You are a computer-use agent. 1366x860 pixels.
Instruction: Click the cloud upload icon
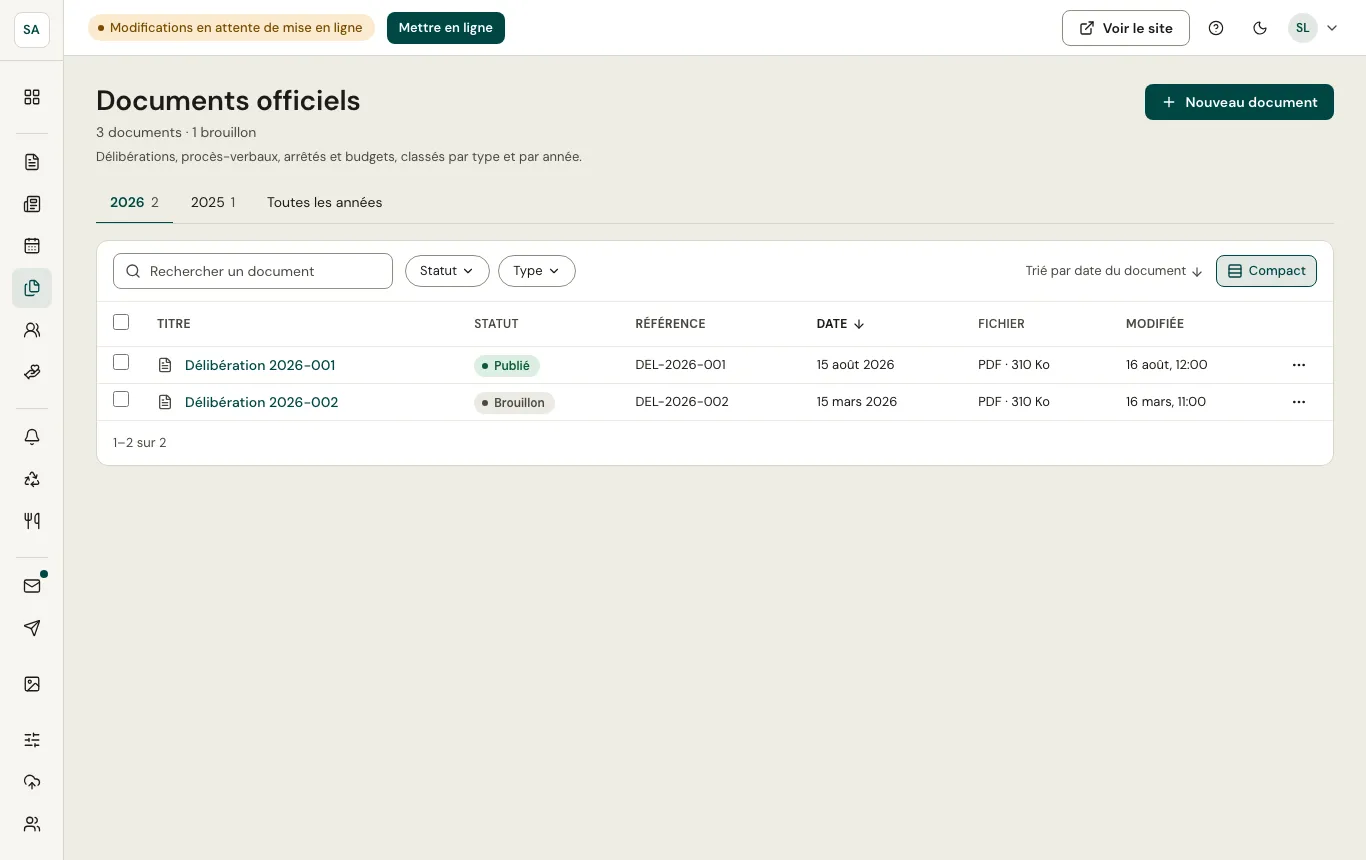(x=32, y=782)
